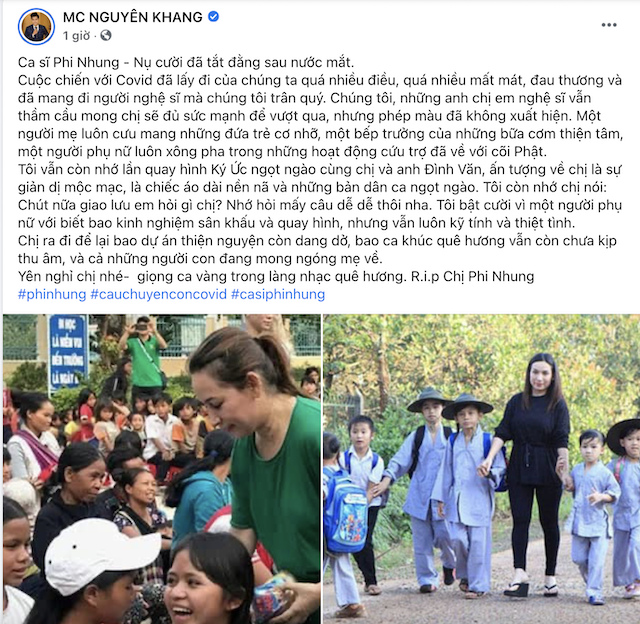Click the post's first line about Ca sĩ Phi Nhung
The width and height of the screenshot is (640, 624).
tap(186, 62)
